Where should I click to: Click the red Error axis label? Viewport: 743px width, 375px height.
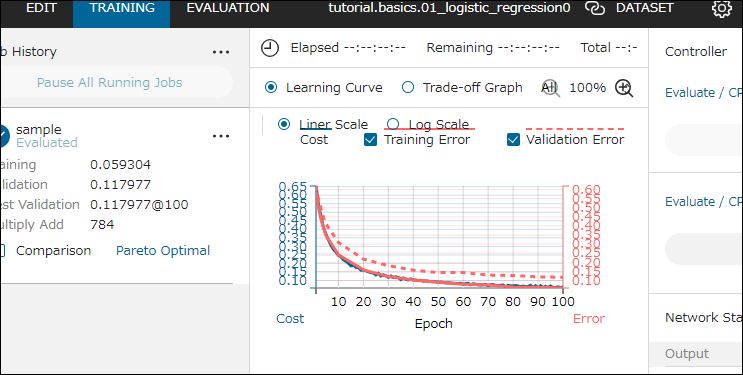coord(589,319)
